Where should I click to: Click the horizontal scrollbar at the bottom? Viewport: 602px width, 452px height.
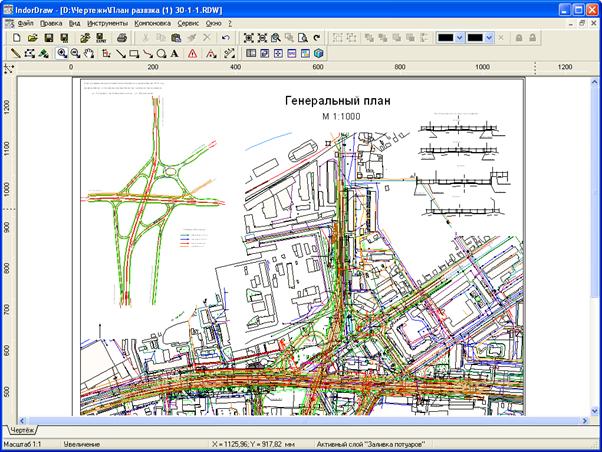coord(300,422)
